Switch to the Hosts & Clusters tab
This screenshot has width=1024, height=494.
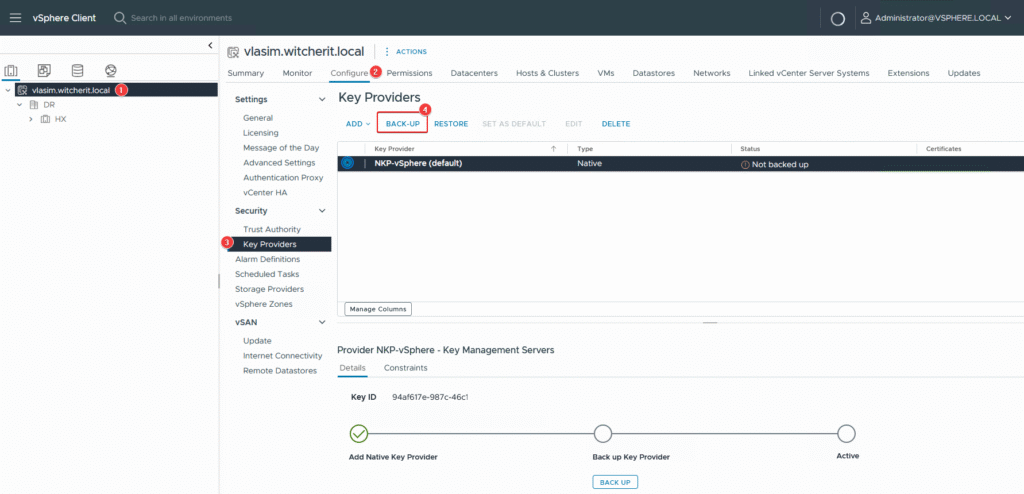tap(547, 73)
